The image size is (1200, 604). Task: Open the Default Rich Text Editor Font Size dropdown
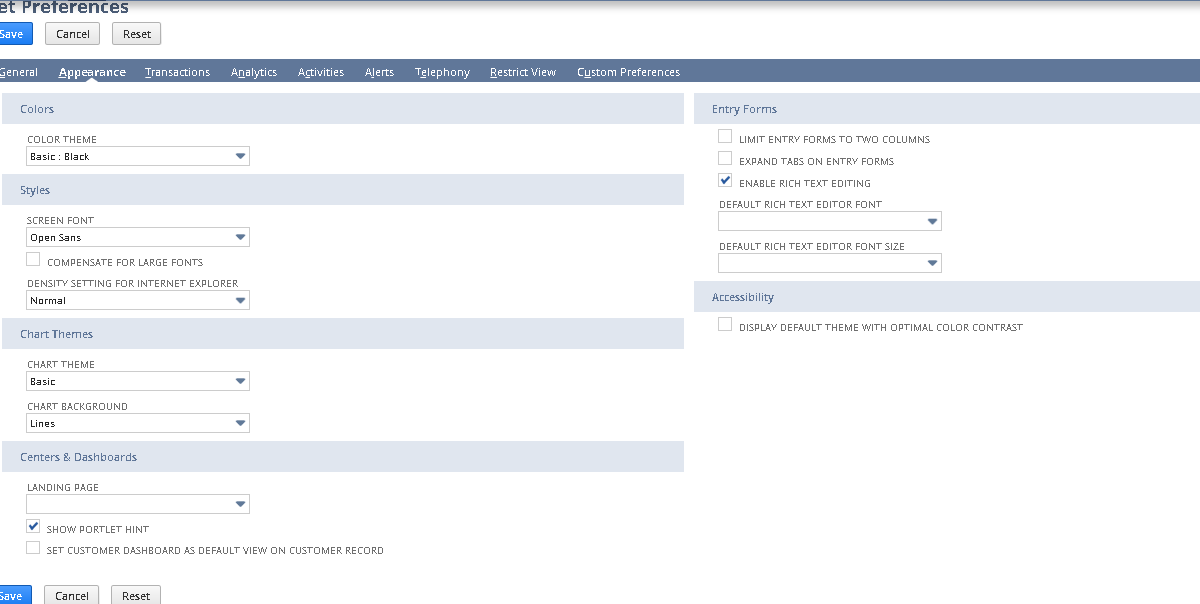[933, 262]
